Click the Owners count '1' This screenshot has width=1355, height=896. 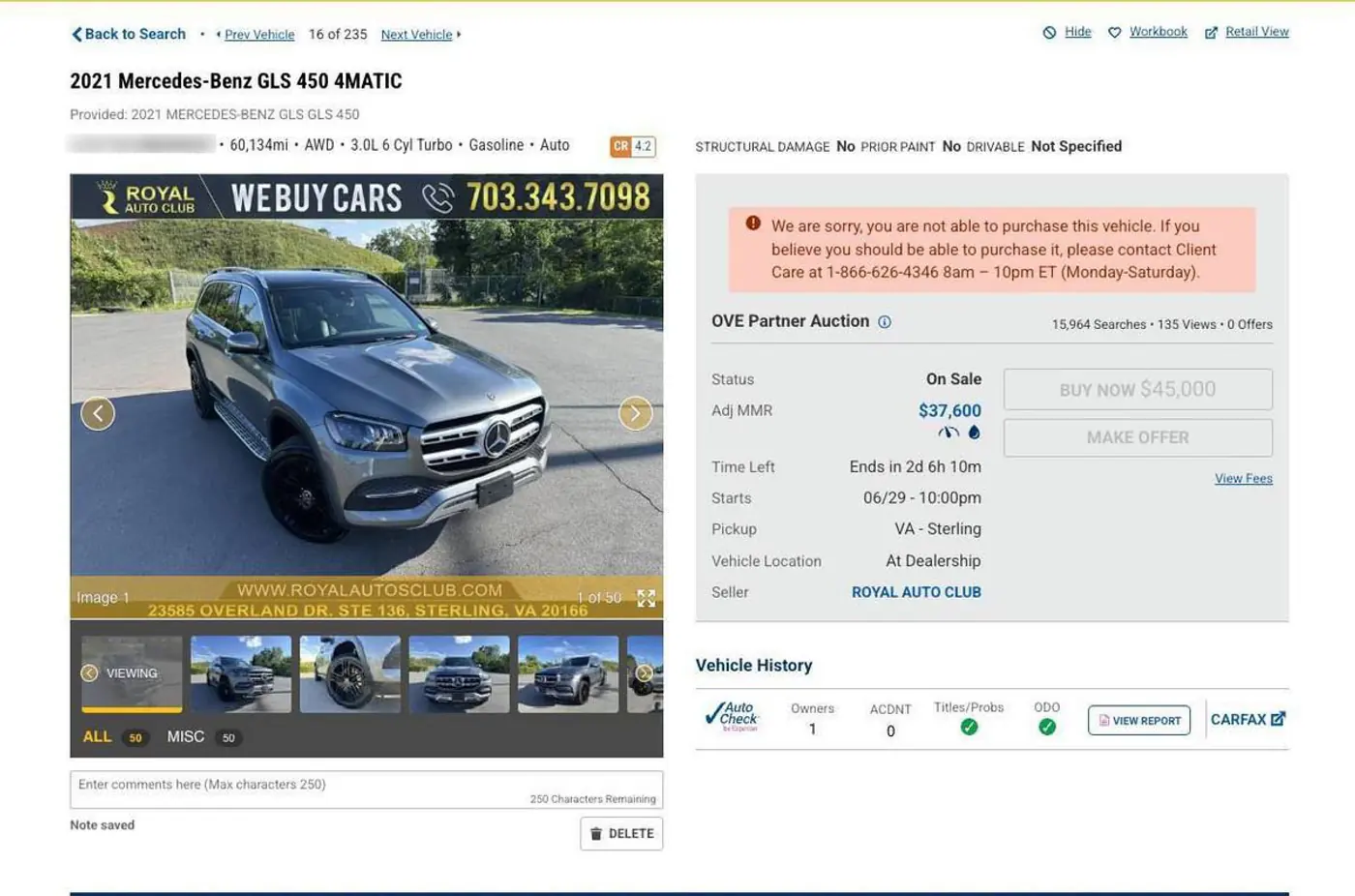(812, 730)
